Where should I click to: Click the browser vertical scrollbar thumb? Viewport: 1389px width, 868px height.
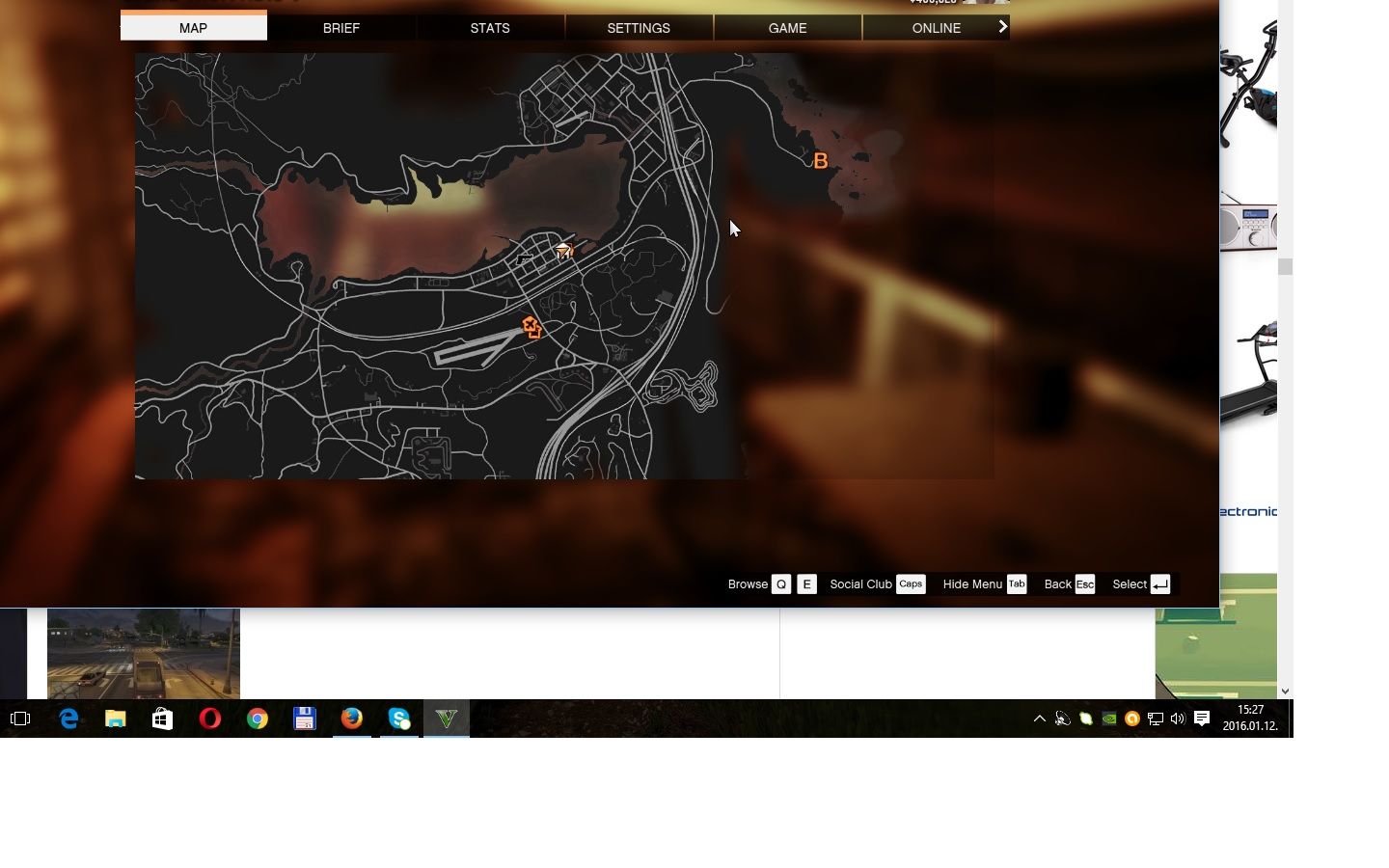point(1285,266)
